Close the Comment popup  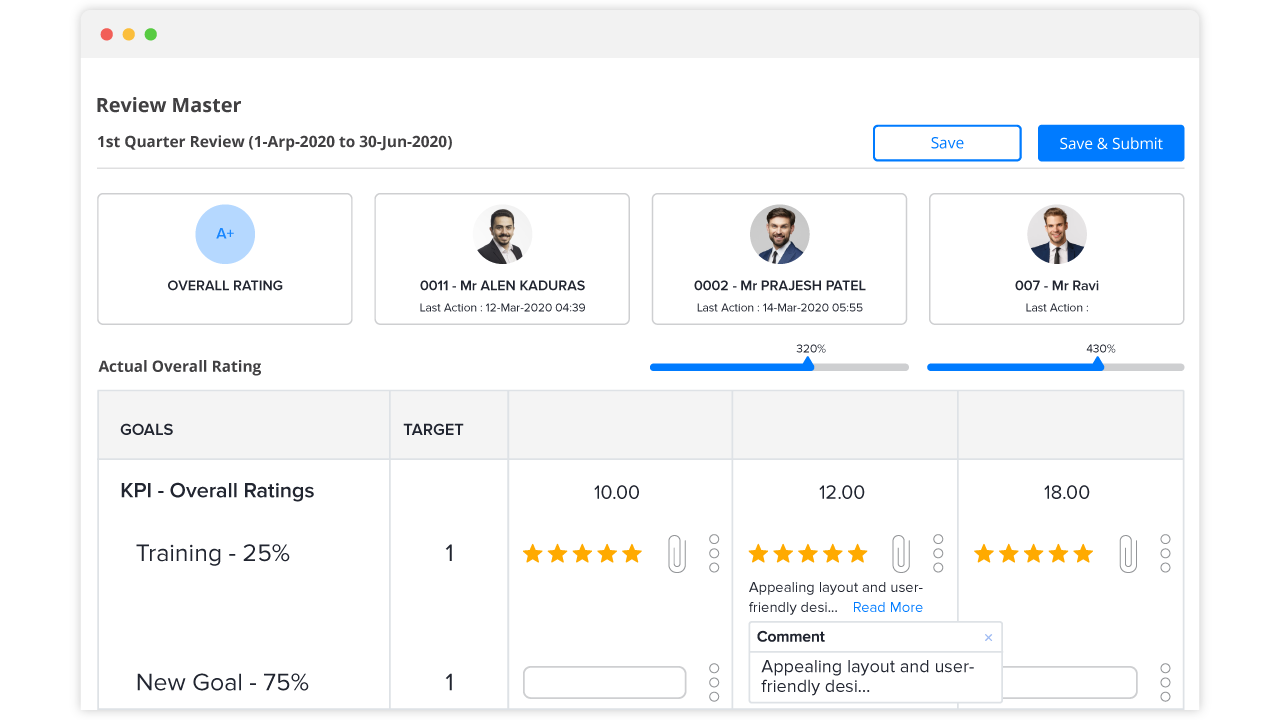[x=988, y=637]
